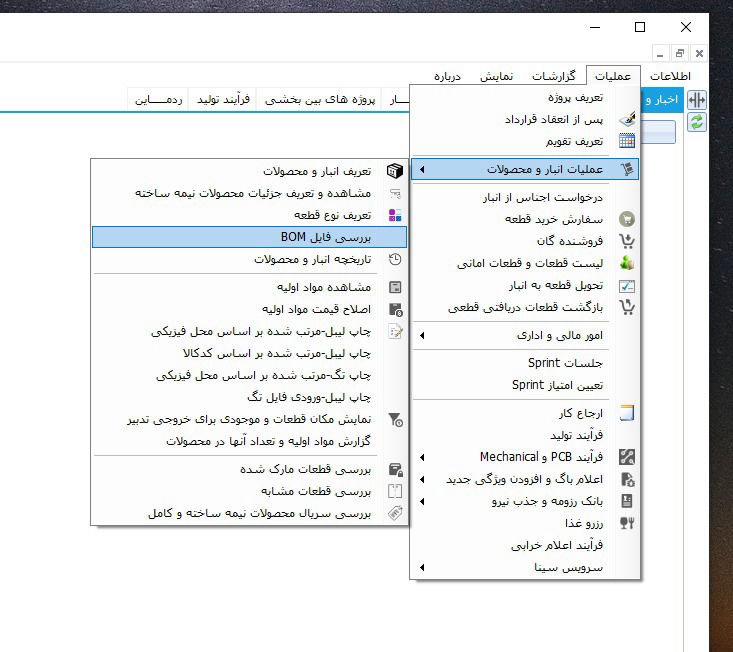Click the label print icon beside چاپ لیبل-مرتب شده بر اساس محل فیزیکی

tap(395, 331)
